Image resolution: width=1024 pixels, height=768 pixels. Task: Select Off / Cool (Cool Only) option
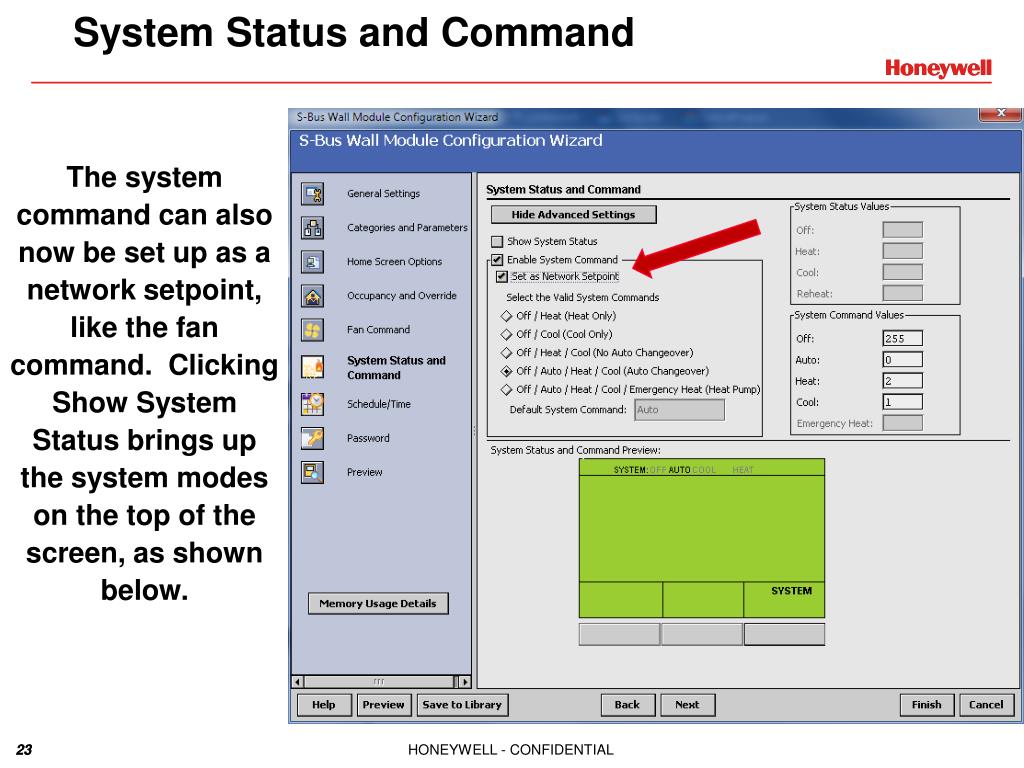point(506,334)
